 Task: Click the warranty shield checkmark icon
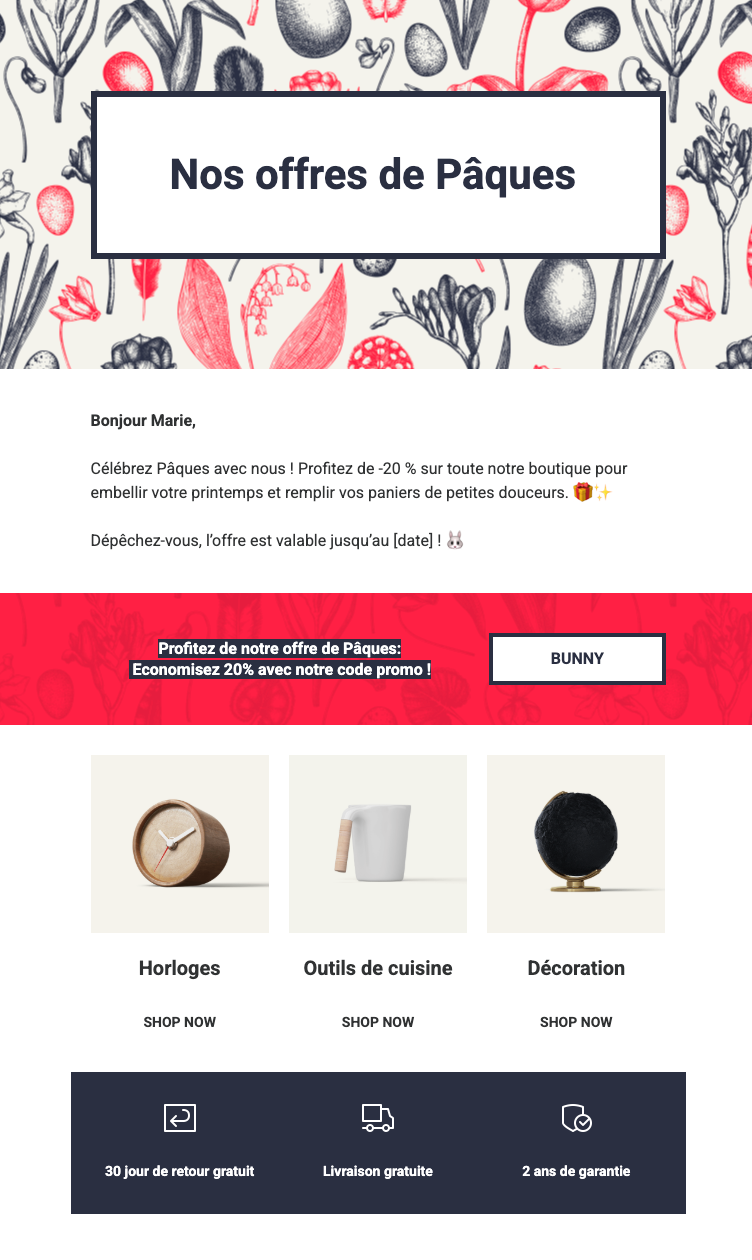click(576, 1118)
